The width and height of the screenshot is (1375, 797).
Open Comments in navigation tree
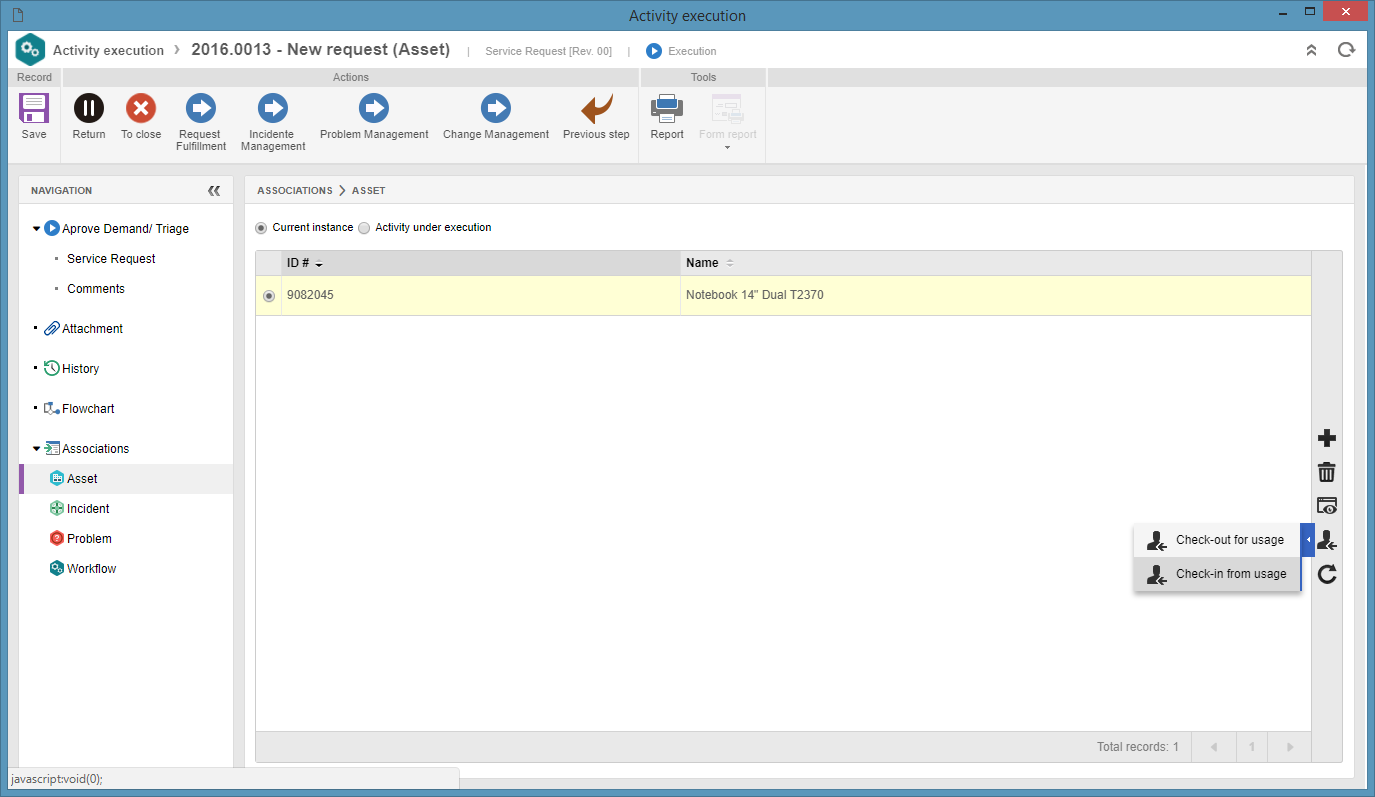96,289
